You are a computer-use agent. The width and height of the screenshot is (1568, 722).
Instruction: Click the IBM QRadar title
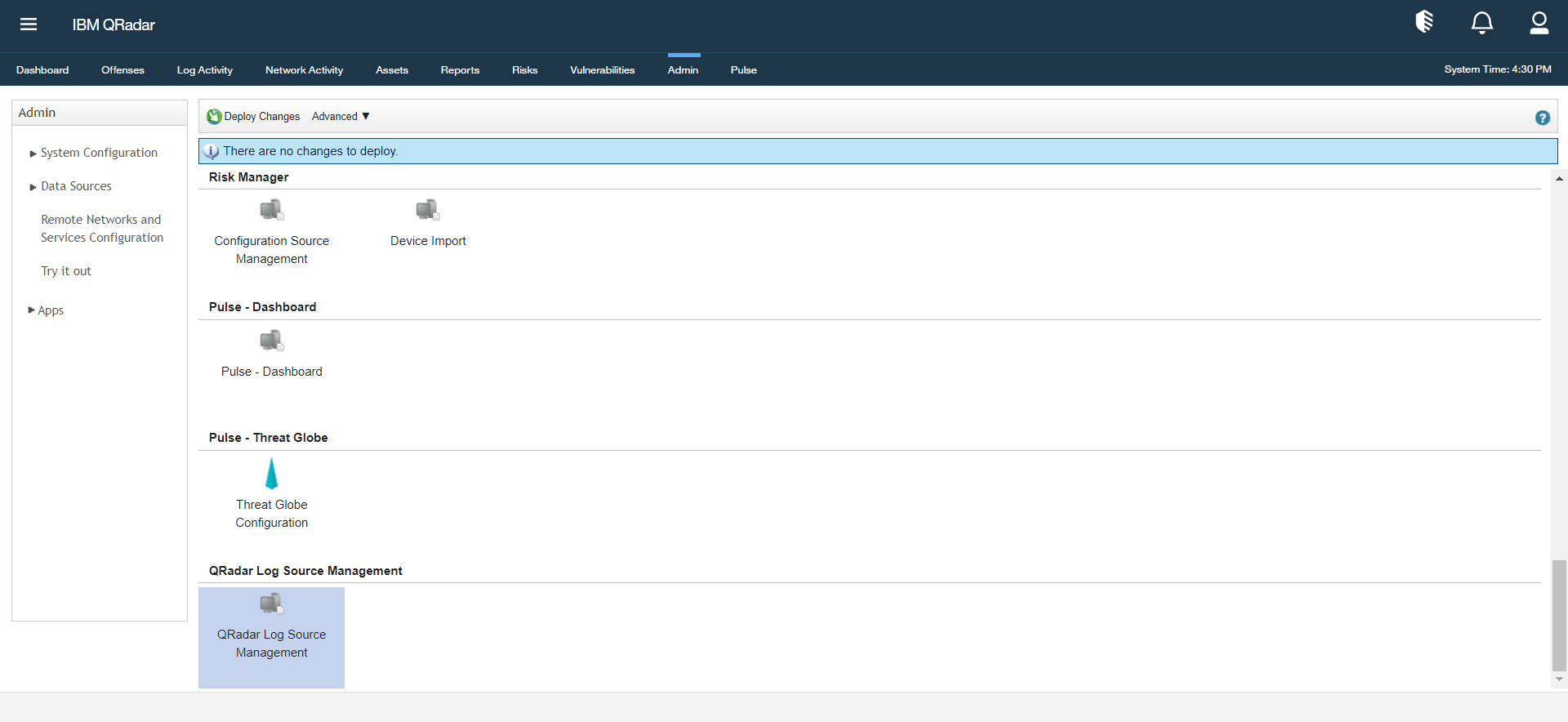(x=114, y=25)
